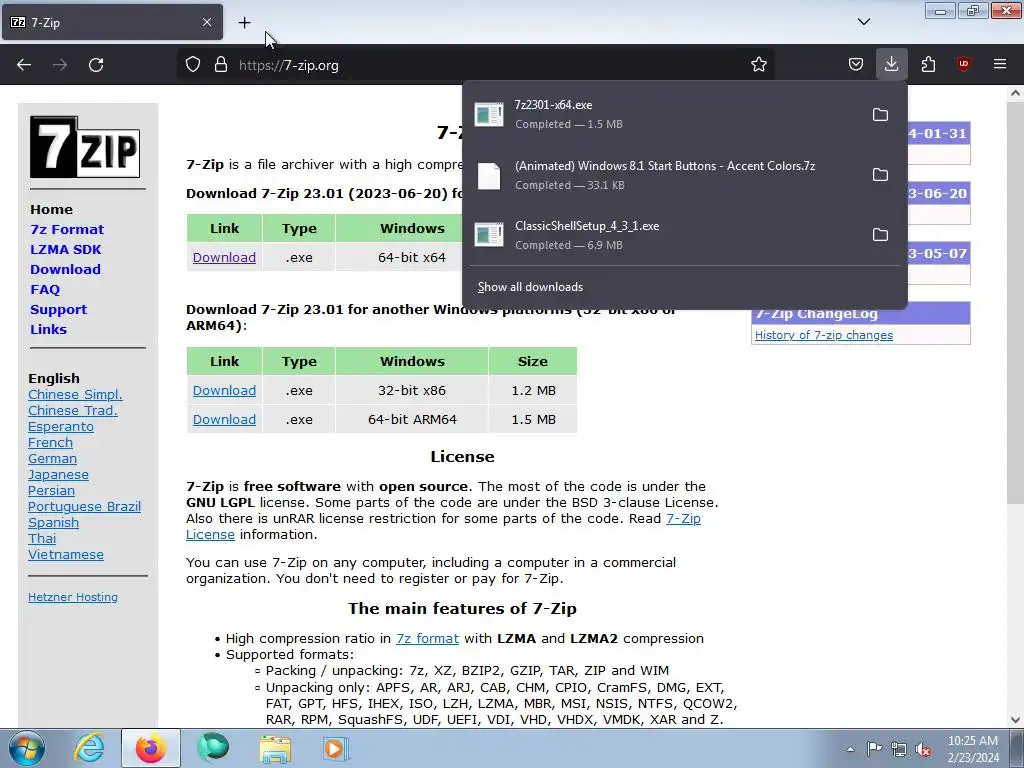Switch language to Persian

(x=51, y=490)
